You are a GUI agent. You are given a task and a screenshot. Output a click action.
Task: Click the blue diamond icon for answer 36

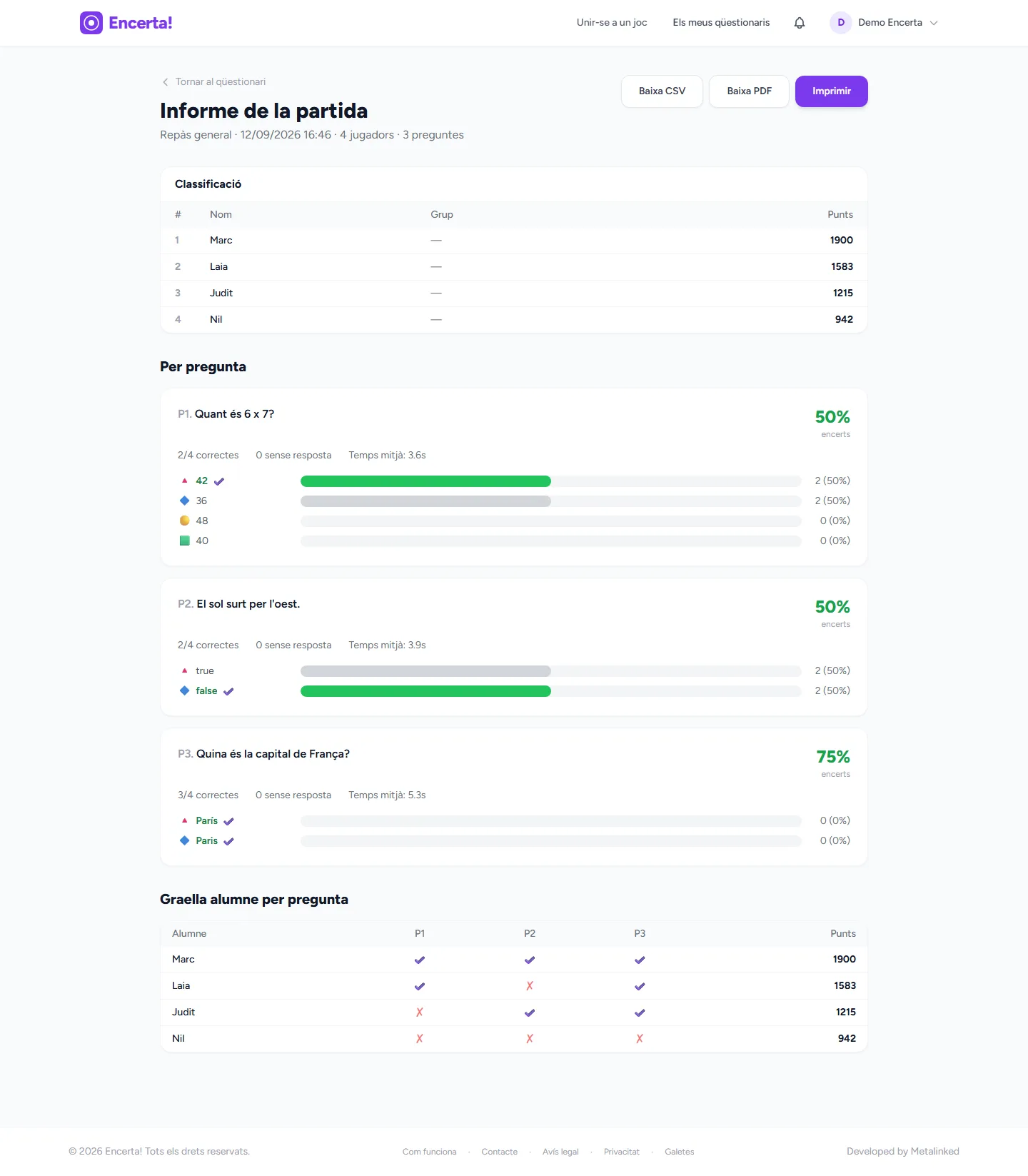click(184, 501)
